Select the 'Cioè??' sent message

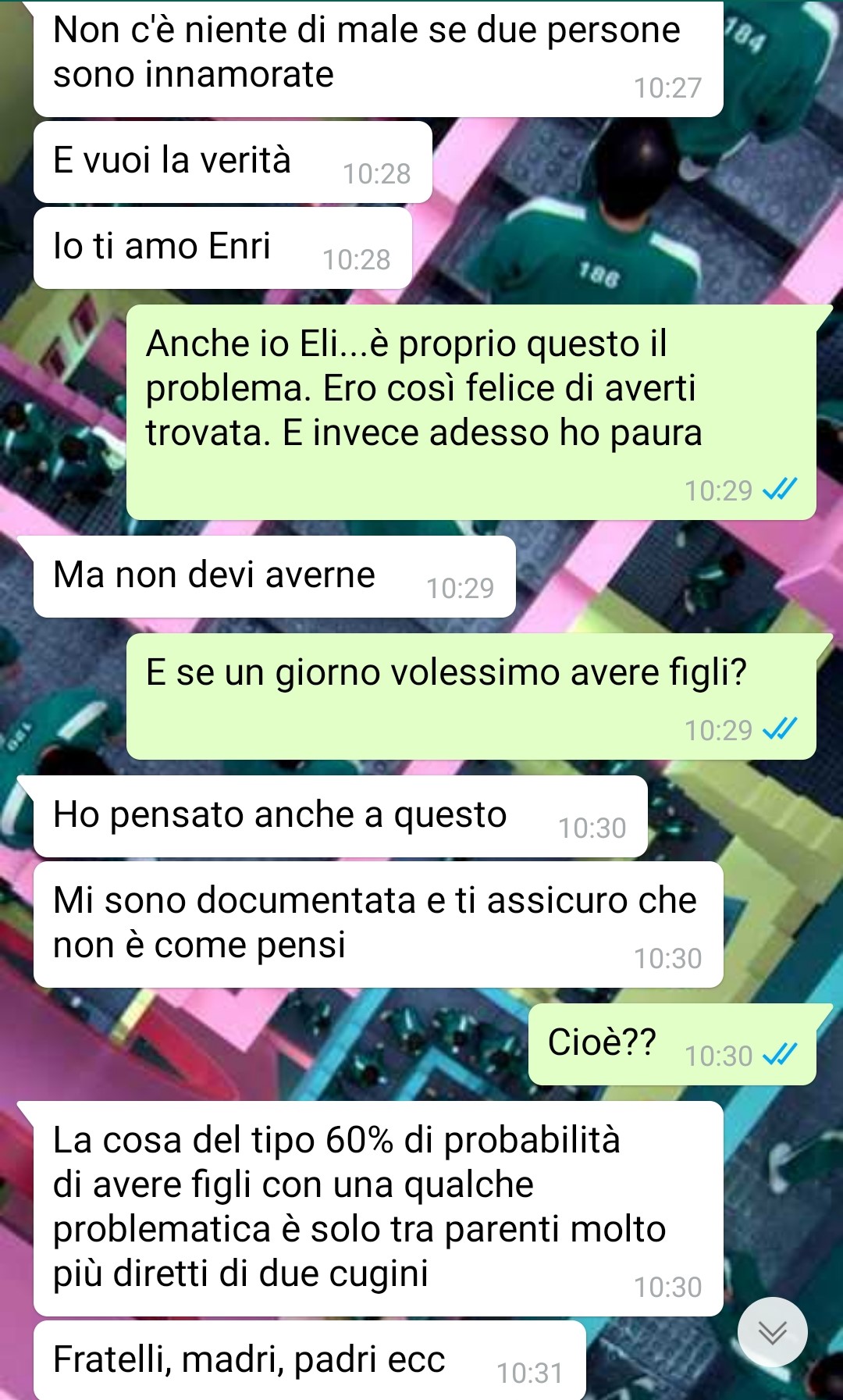672,1044
